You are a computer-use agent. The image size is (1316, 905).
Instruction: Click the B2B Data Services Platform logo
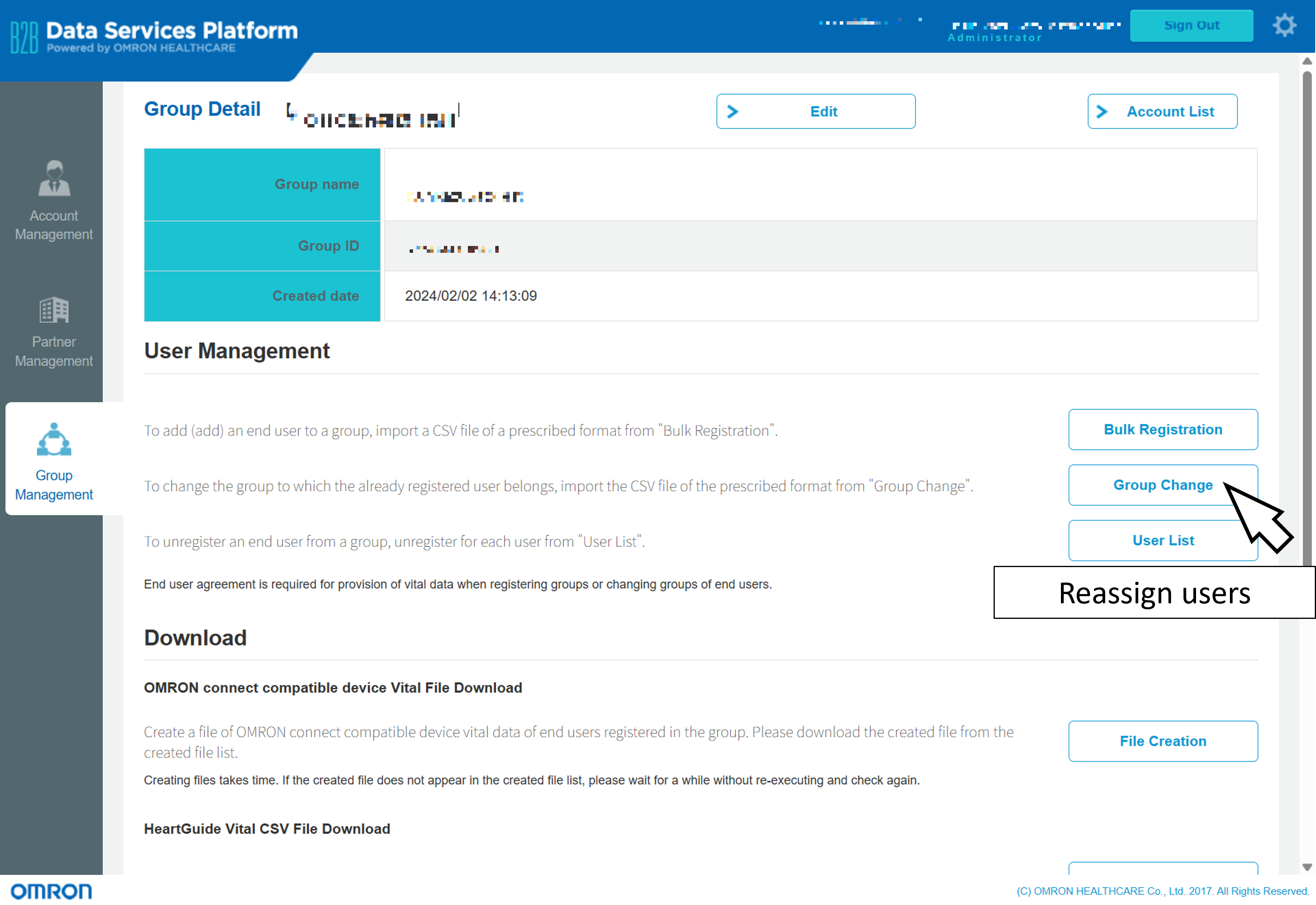(x=154, y=36)
